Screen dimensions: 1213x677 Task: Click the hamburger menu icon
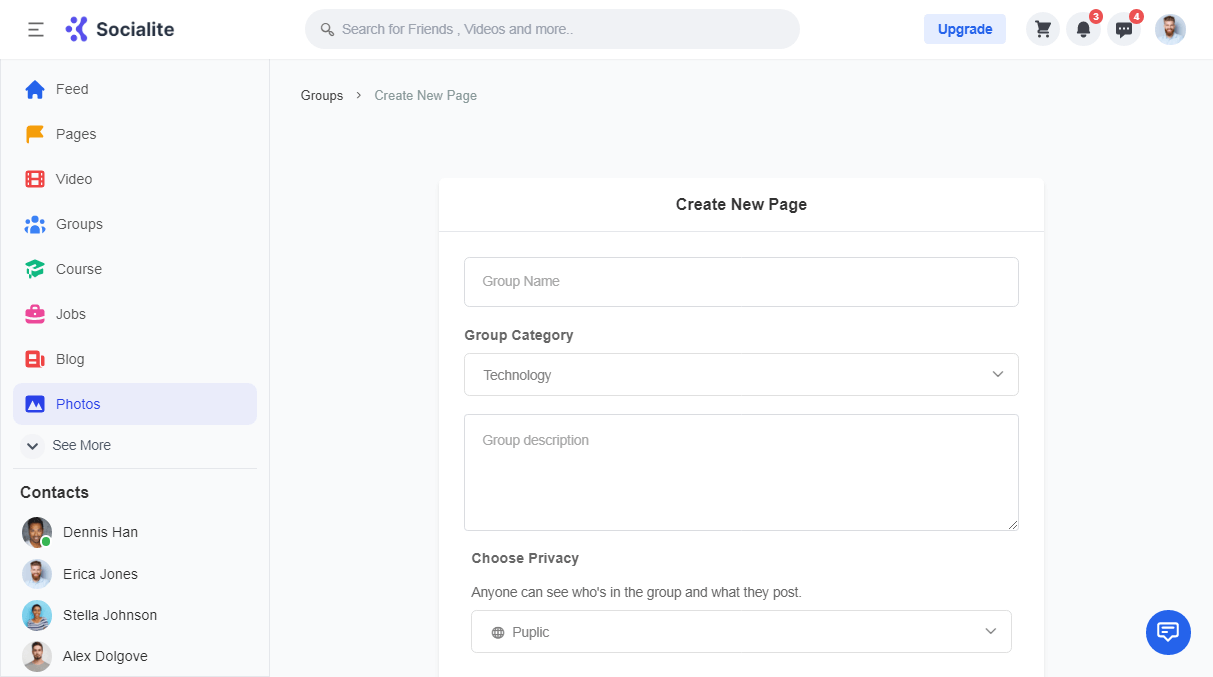pos(36,30)
